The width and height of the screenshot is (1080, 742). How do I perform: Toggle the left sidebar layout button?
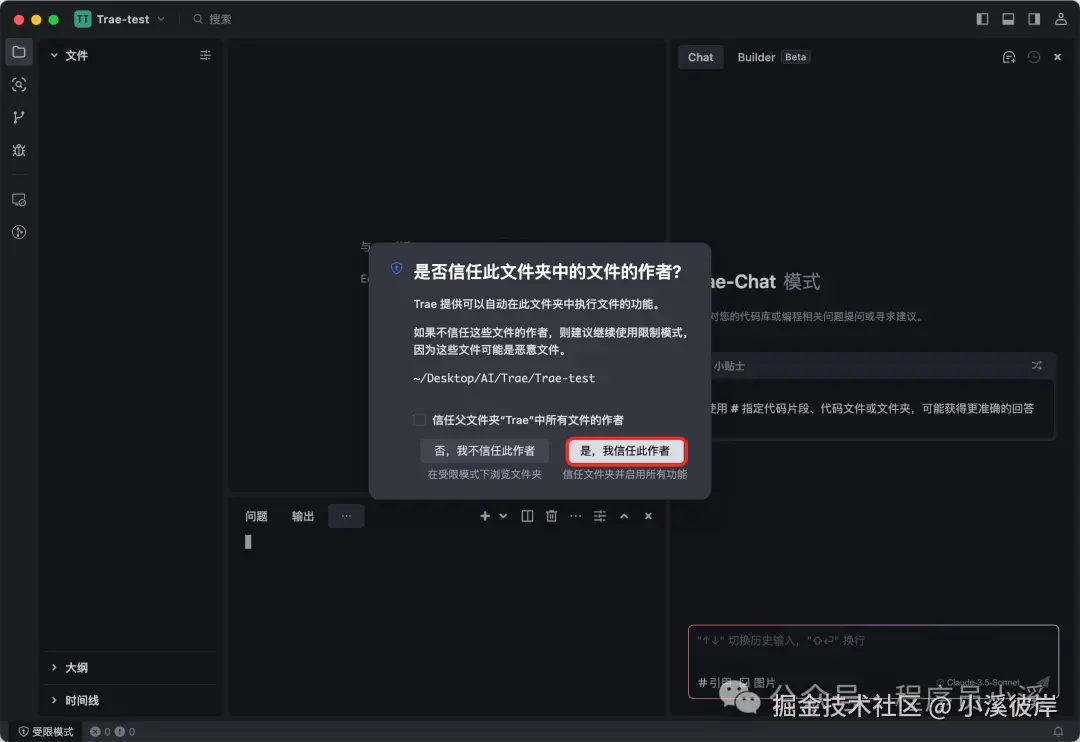tap(981, 18)
